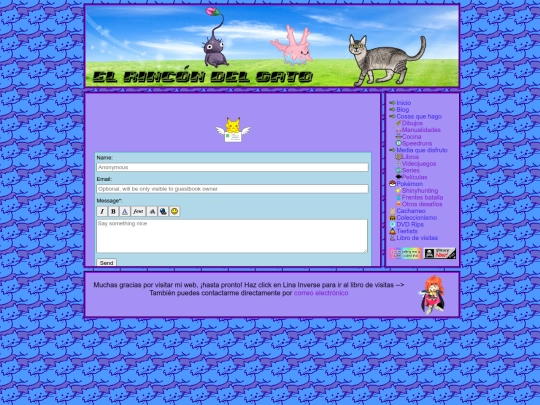Open the Blog page link

tap(403, 110)
